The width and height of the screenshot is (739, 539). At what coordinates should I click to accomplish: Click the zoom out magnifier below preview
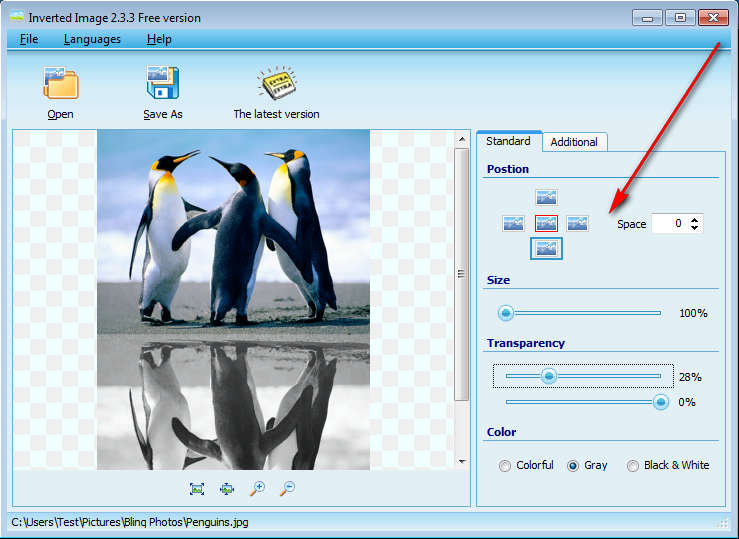pyautogui.click(x=287, y=488)
